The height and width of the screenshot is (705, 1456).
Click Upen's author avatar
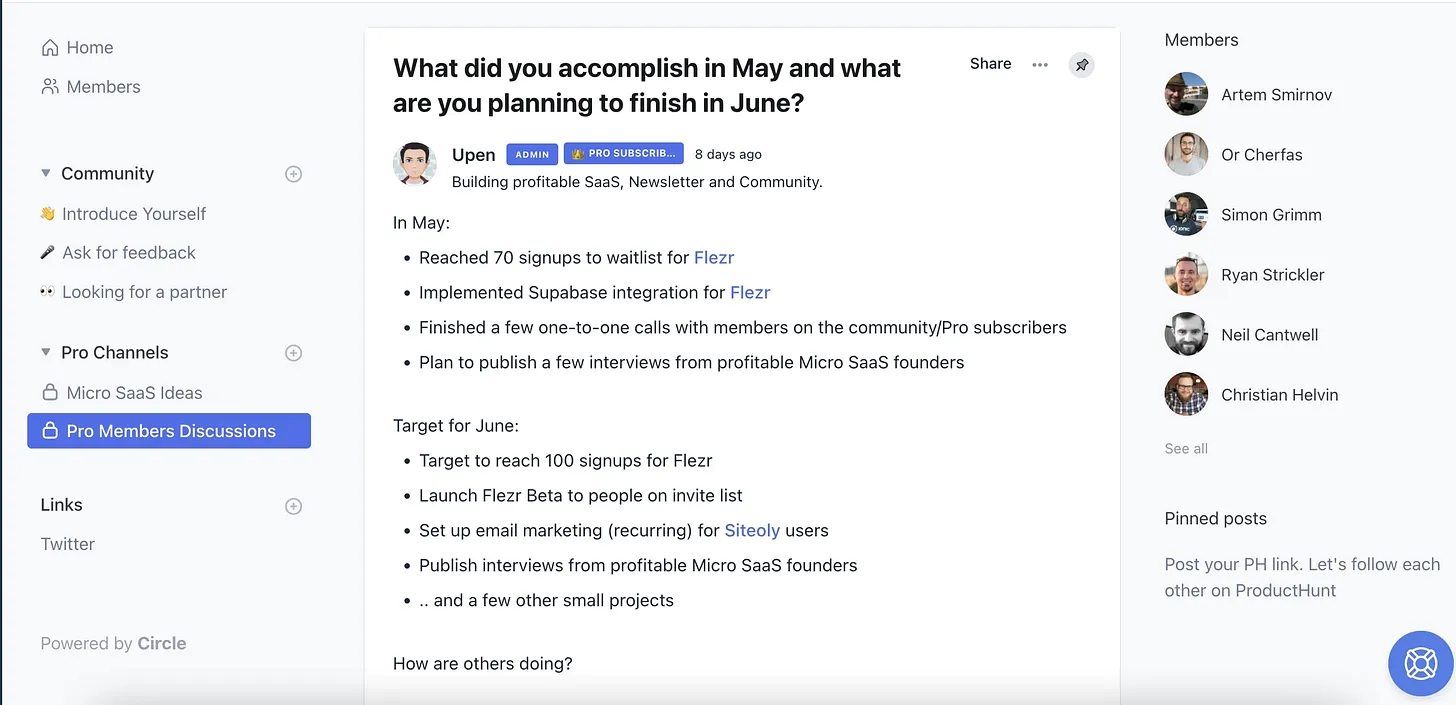(x=415, y=164)
